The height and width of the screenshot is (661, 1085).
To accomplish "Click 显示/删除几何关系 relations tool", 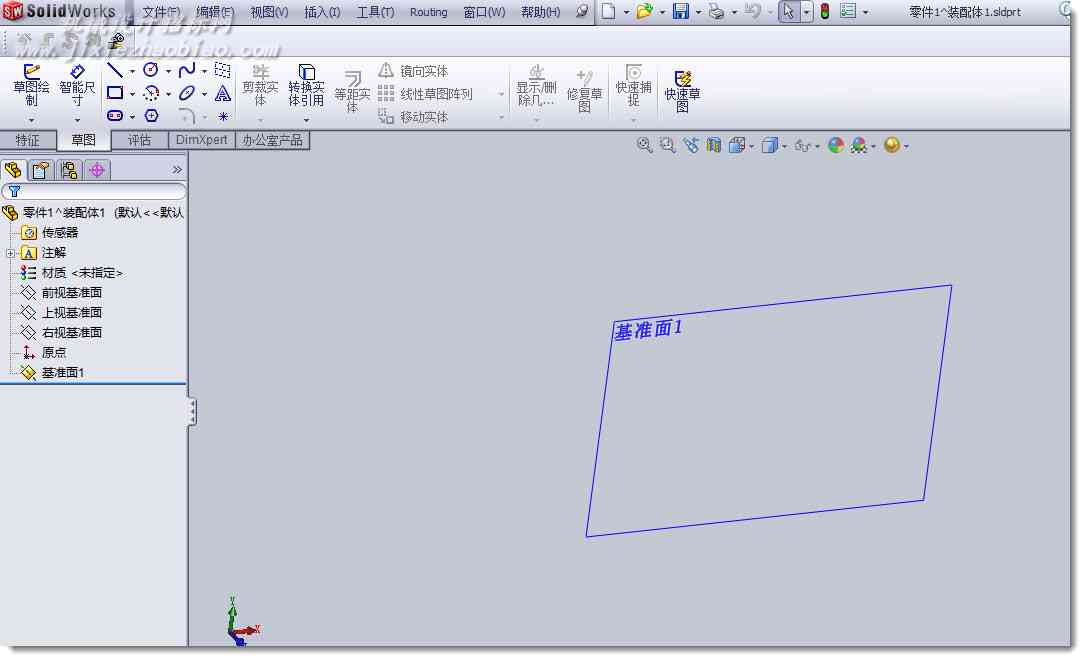I will [x=536, y=86].
